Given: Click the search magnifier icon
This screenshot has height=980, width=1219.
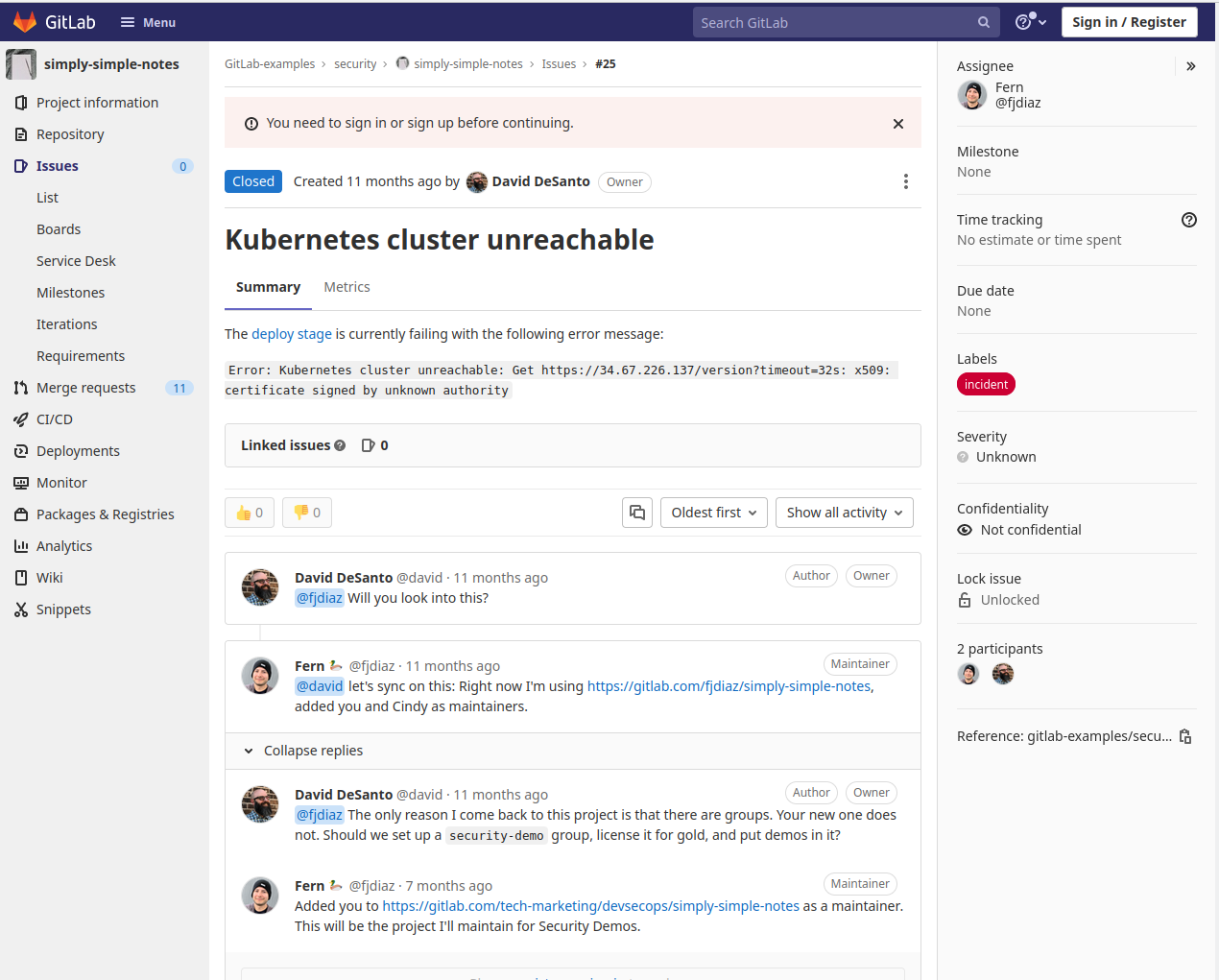Looking at the screenshot, I should (x=984, y=22).
